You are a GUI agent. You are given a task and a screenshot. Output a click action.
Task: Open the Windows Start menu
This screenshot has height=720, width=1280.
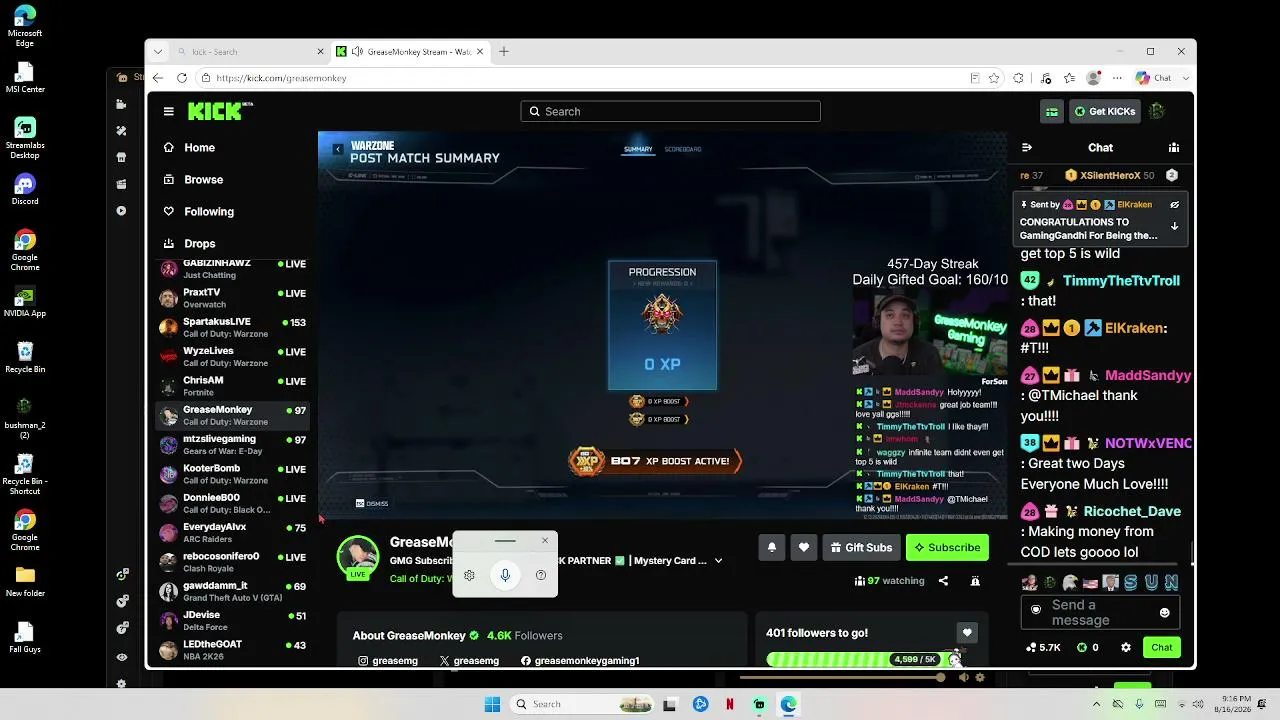point(492,704)
